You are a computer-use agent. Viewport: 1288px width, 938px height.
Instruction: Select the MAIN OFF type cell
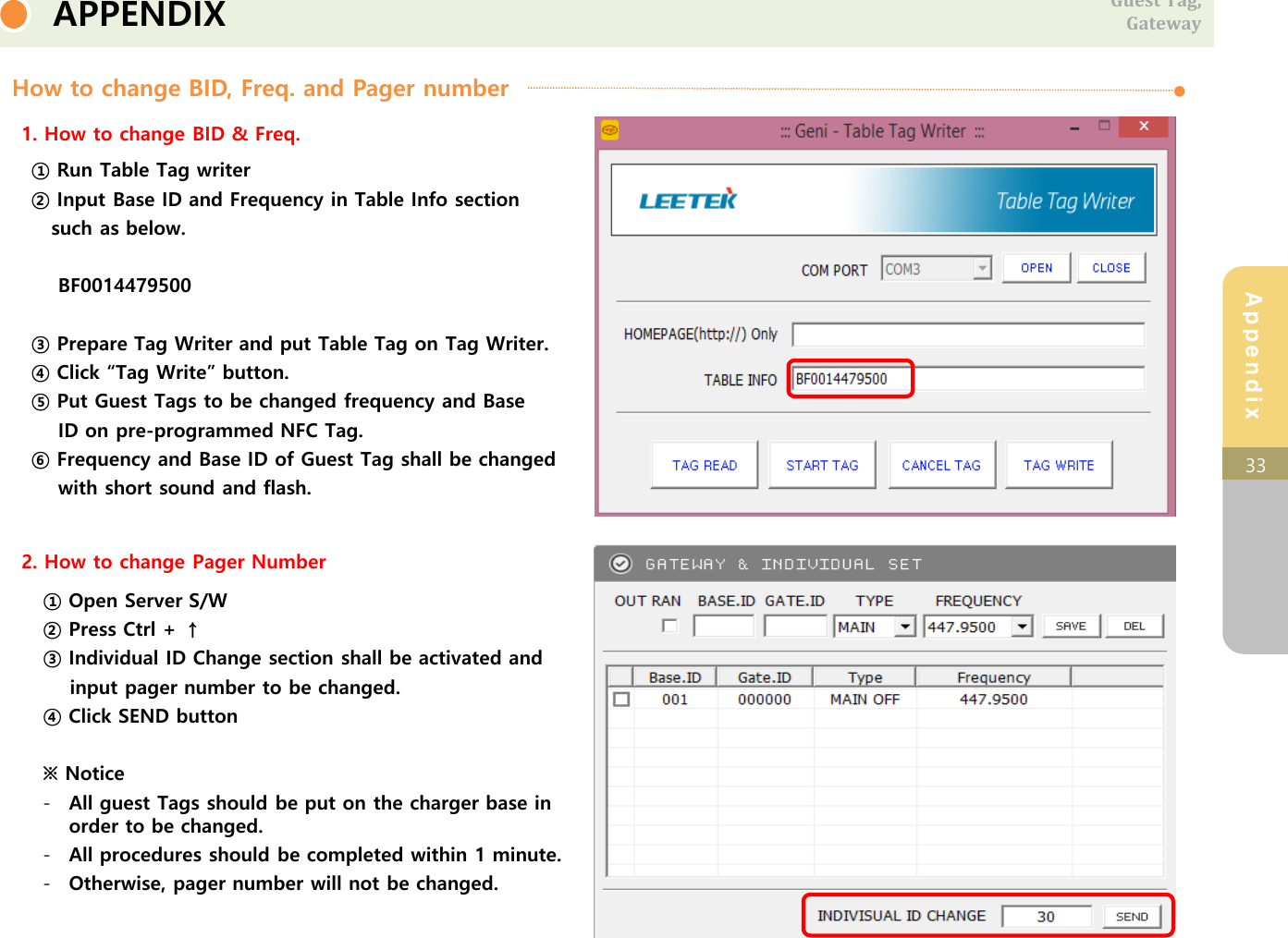point(865,700)
